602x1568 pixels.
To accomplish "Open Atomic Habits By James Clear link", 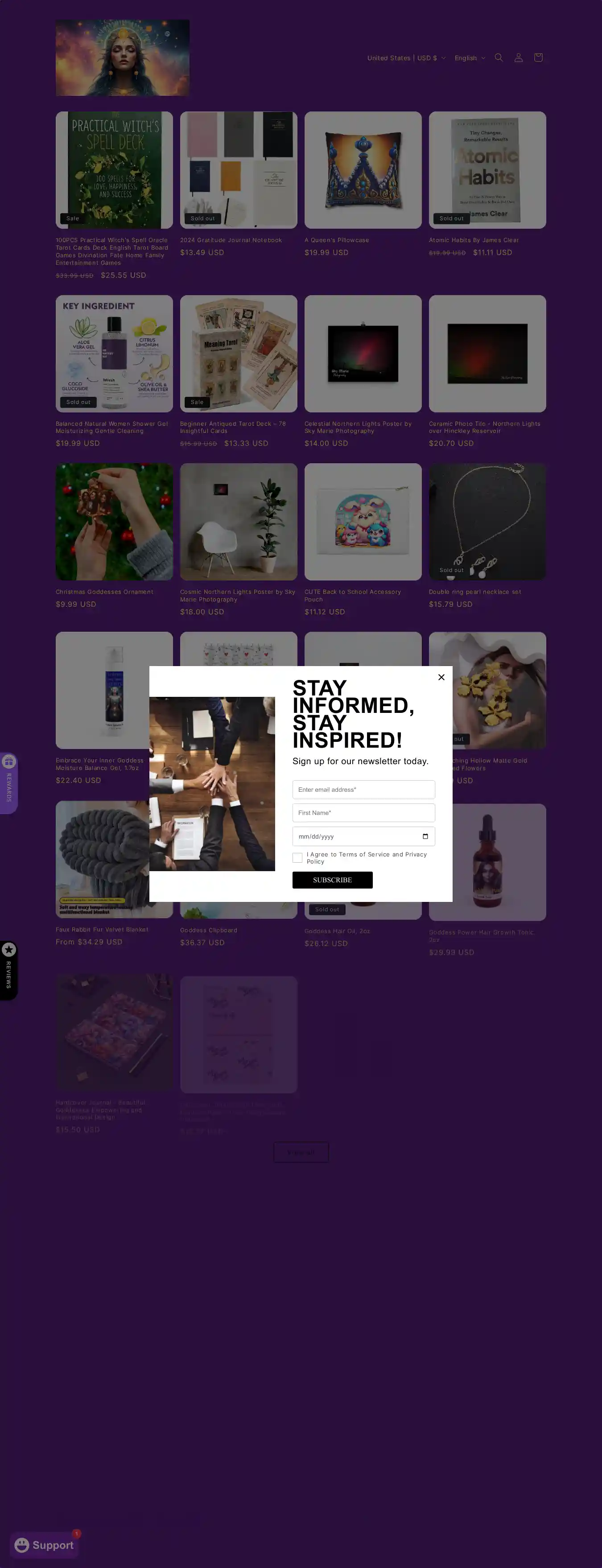I will (x=474, y=240).
